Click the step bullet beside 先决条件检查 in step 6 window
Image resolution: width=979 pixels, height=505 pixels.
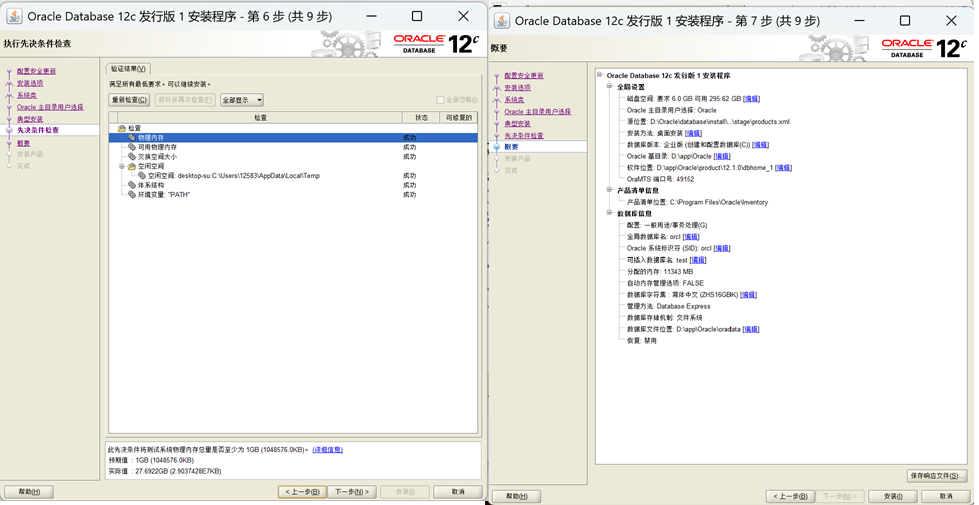tap(9, 130)
